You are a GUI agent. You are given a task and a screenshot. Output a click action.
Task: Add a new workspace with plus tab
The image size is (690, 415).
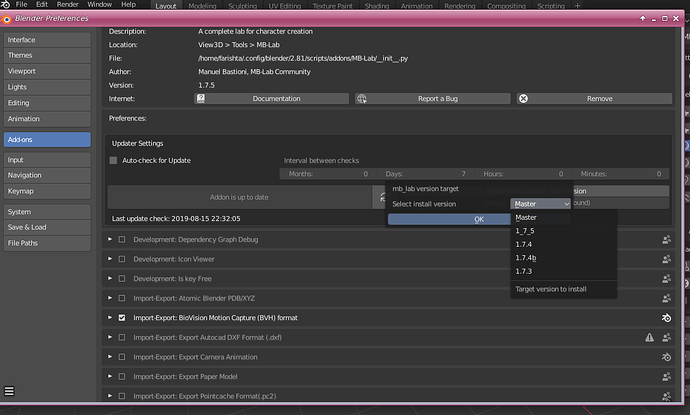pos(577,6)
